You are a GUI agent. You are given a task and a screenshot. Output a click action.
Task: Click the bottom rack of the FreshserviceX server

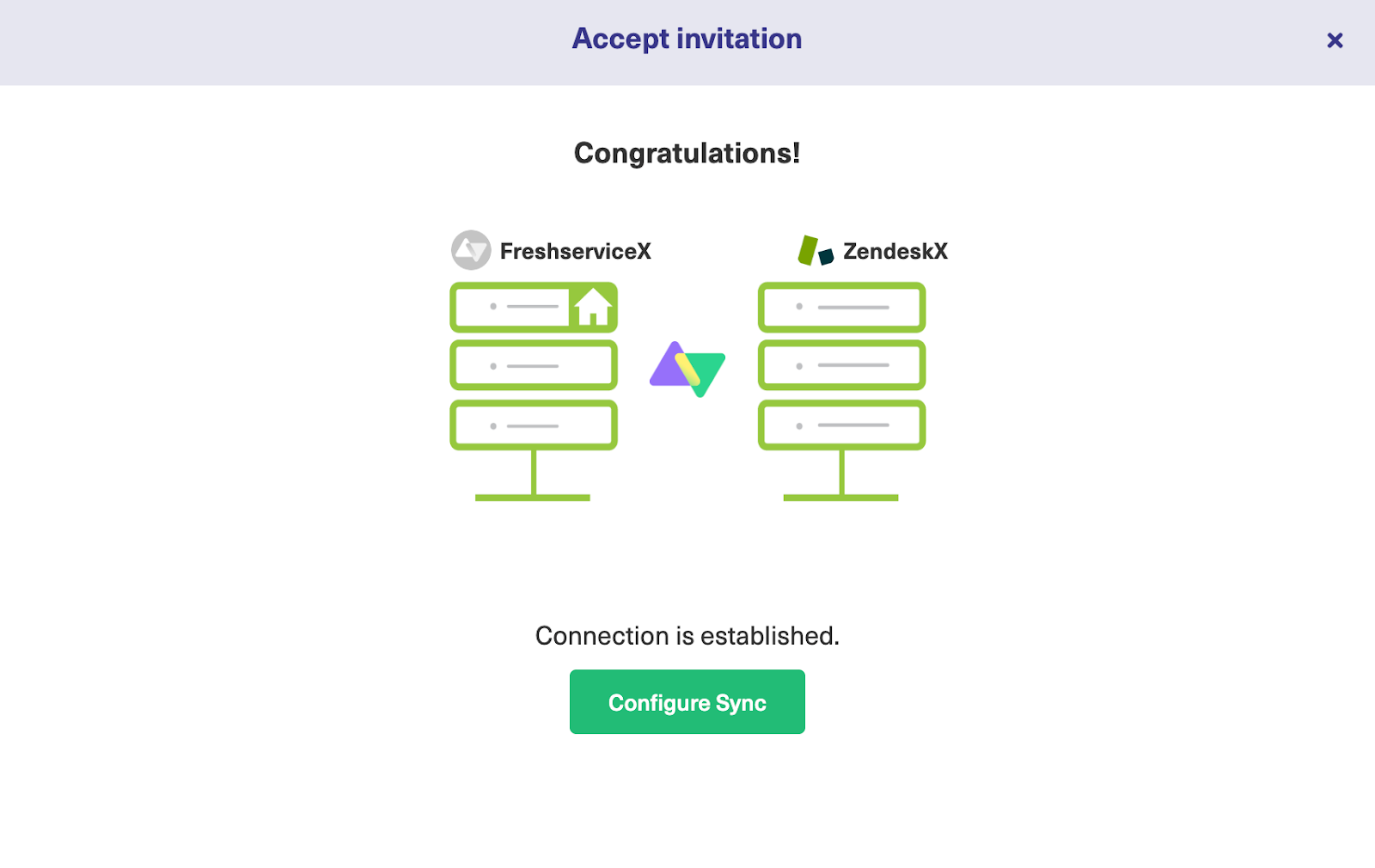534,425
